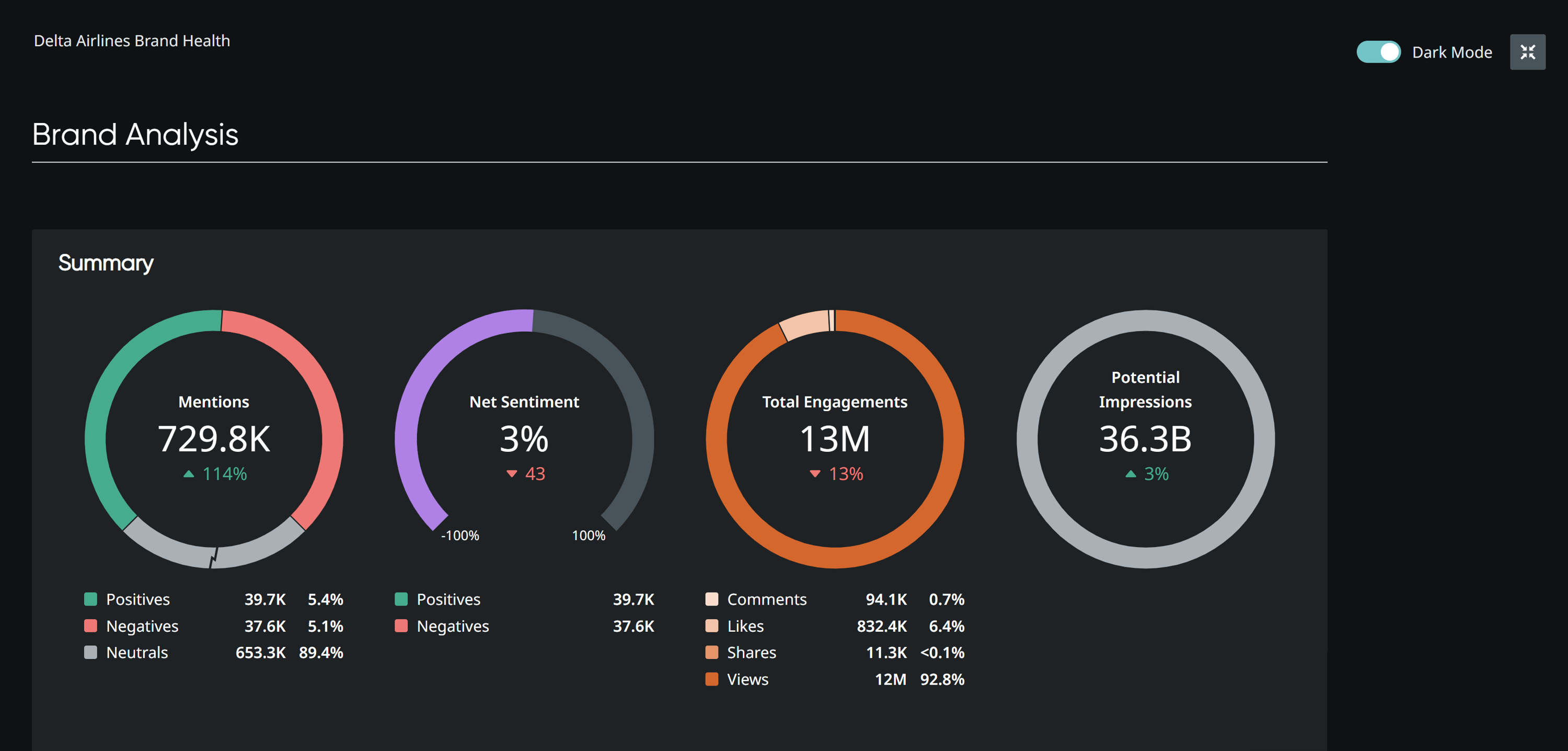Click the Mentions 729.8K value

(214, 439)
